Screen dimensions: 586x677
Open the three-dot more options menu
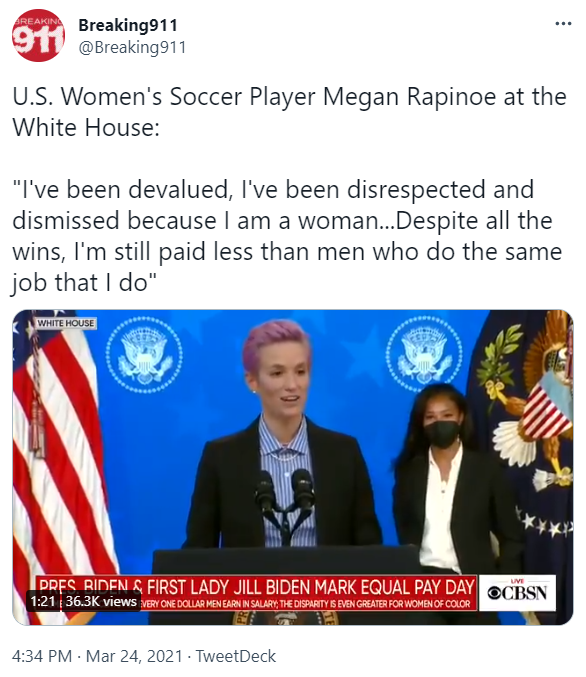(x=563, y=24)
